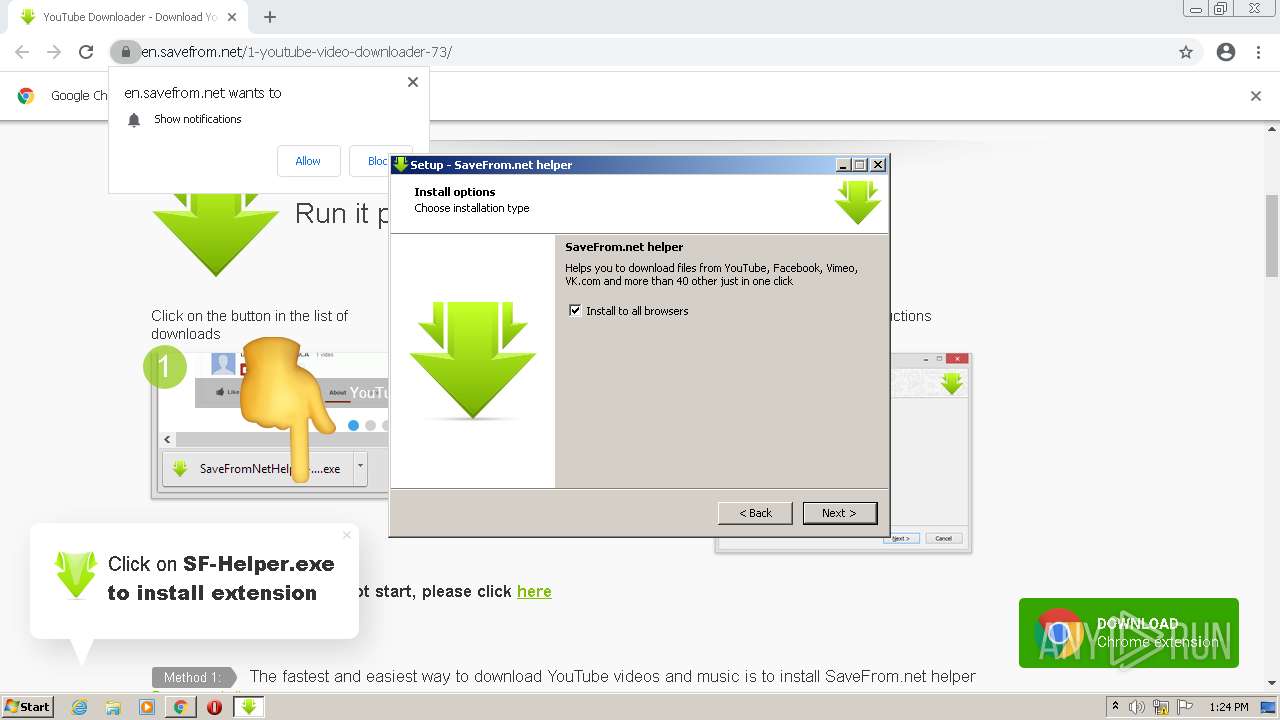Click the SaveFromNetHelper.exe download item
The width and height of the screenshot is (1280, 720).
click(x=258, y=468)
